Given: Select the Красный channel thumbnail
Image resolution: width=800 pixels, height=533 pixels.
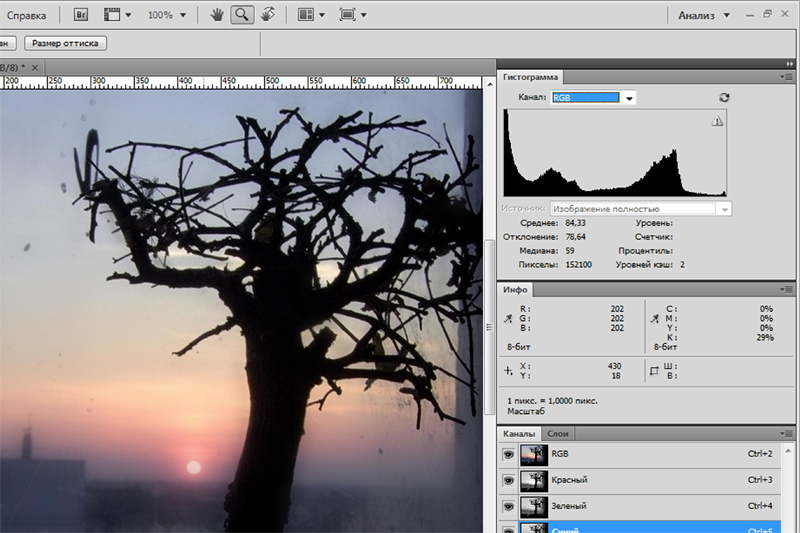Looking at the screenshot, I should (x=533, y=480).
